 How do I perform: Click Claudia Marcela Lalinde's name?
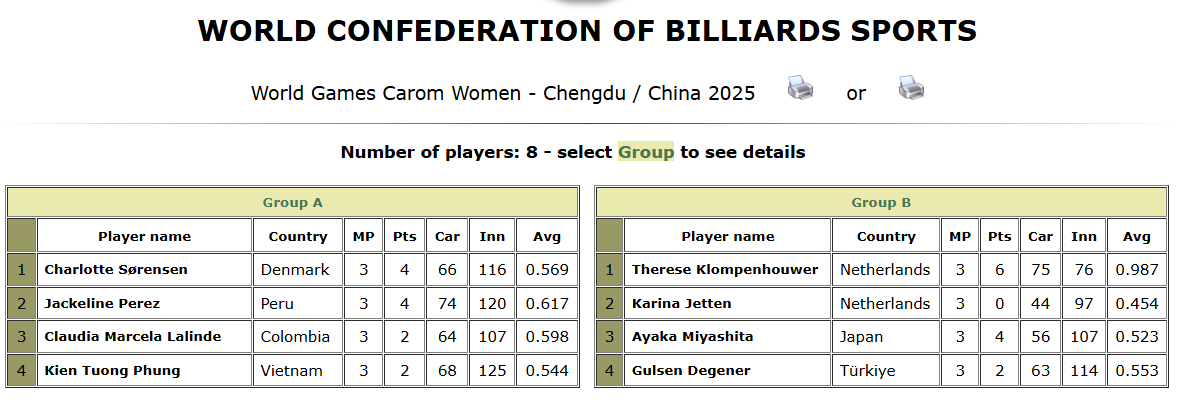tap(133, 336)
